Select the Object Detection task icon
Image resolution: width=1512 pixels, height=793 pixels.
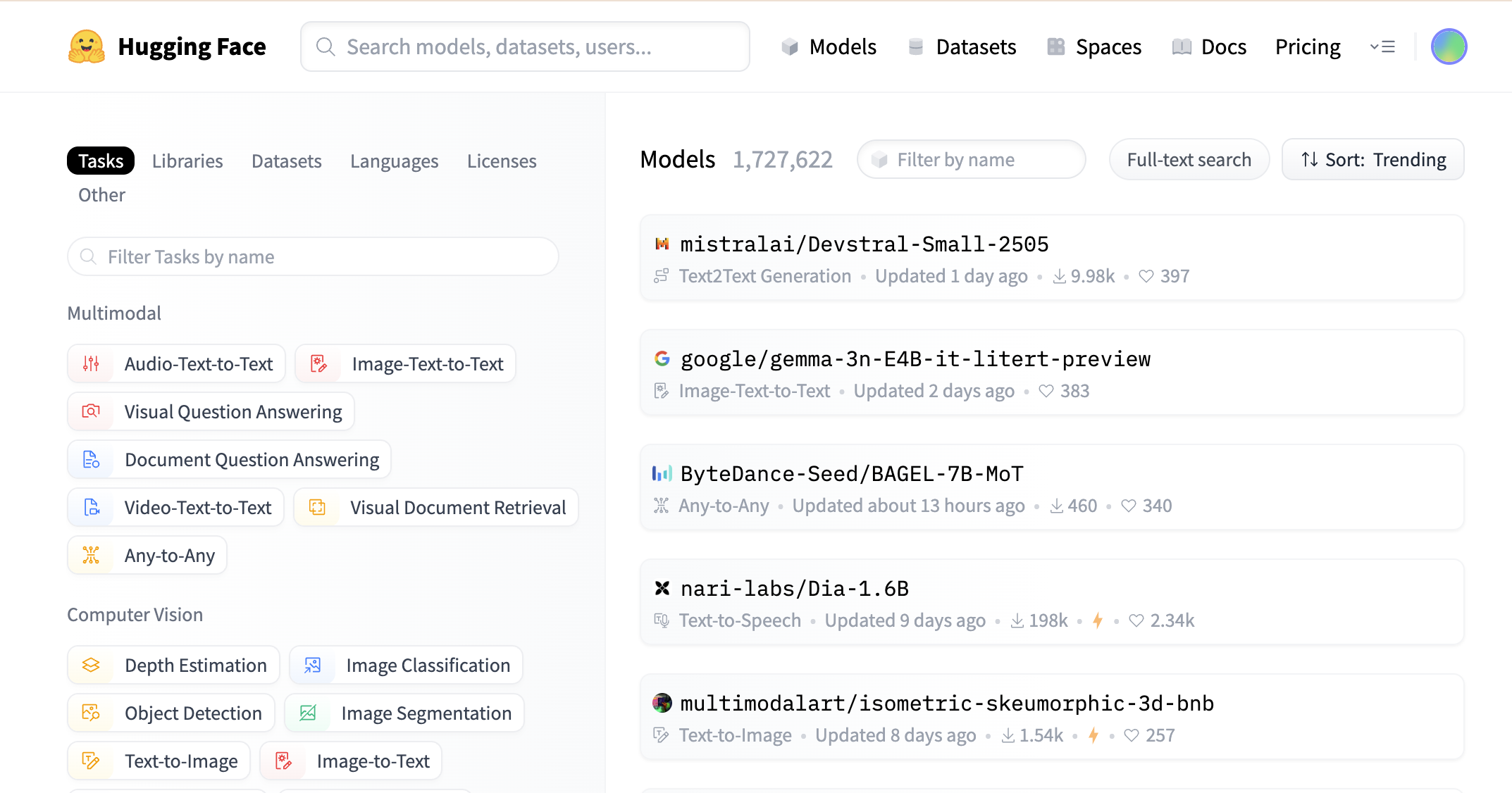coord(91,713)
